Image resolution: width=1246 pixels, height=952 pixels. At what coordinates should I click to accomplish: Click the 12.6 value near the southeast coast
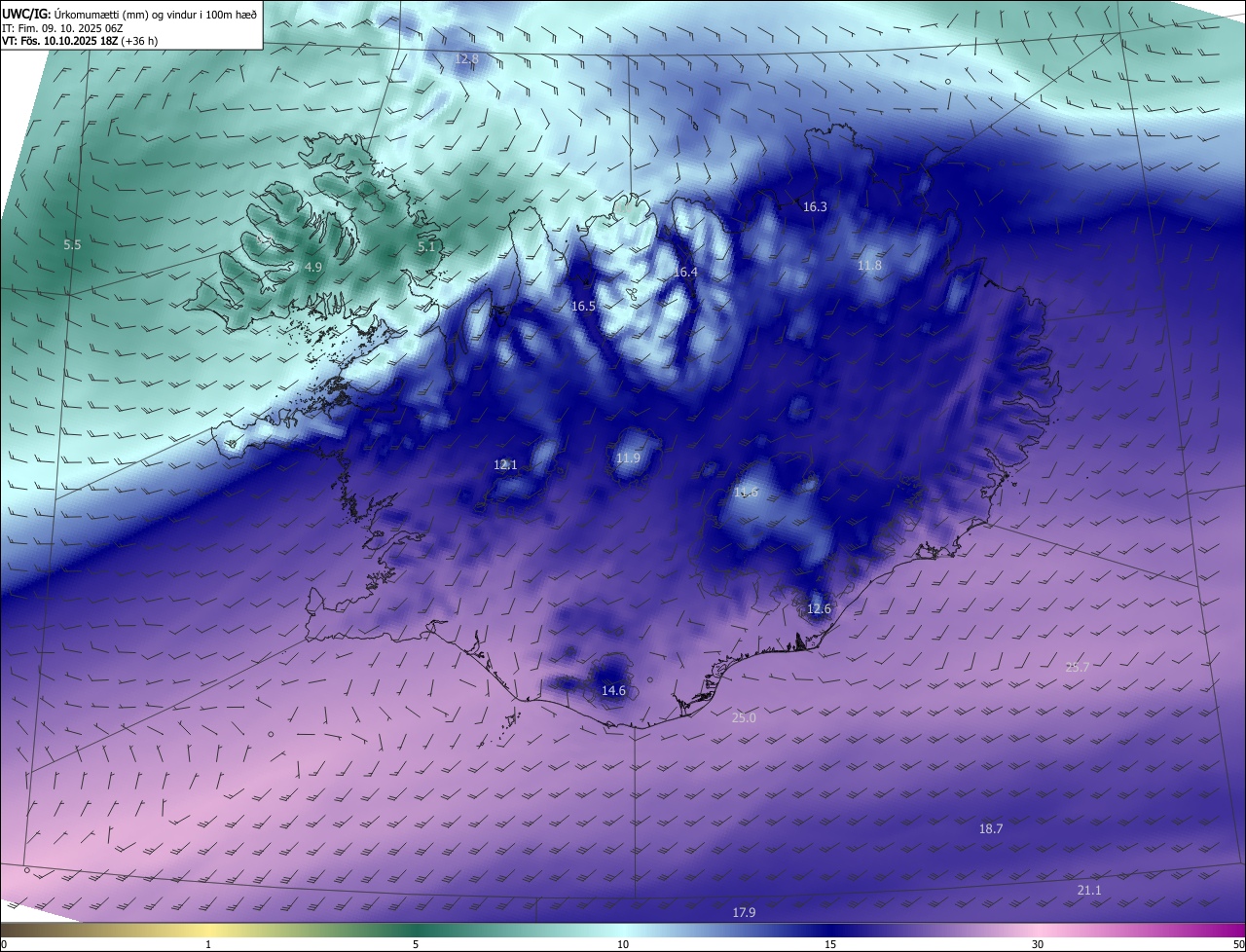tap(819, 609)
